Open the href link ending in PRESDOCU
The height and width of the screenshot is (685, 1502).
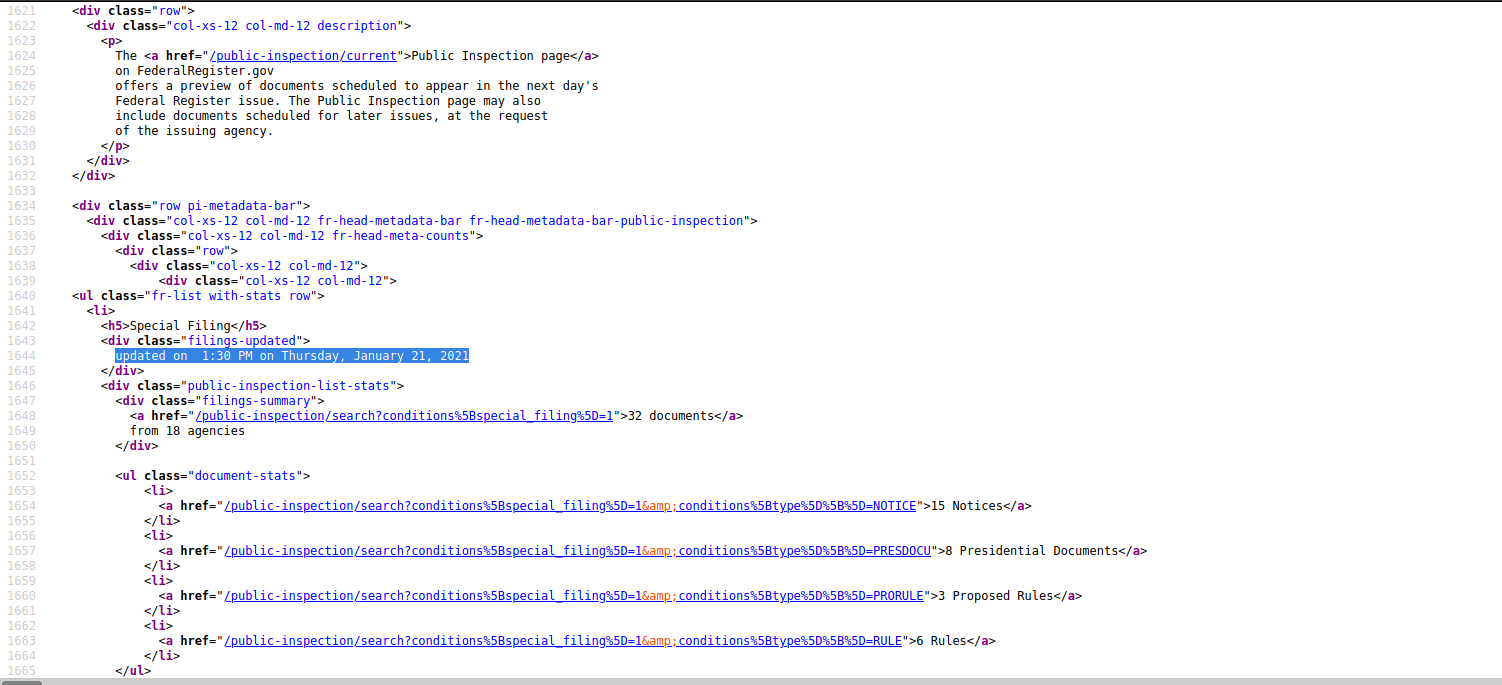click(577, 551)
